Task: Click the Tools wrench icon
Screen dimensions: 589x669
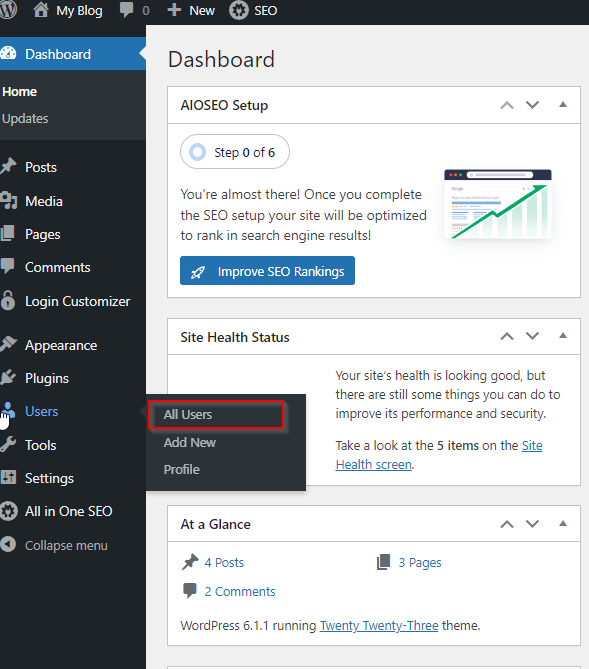Action: (x=8, y=445)
